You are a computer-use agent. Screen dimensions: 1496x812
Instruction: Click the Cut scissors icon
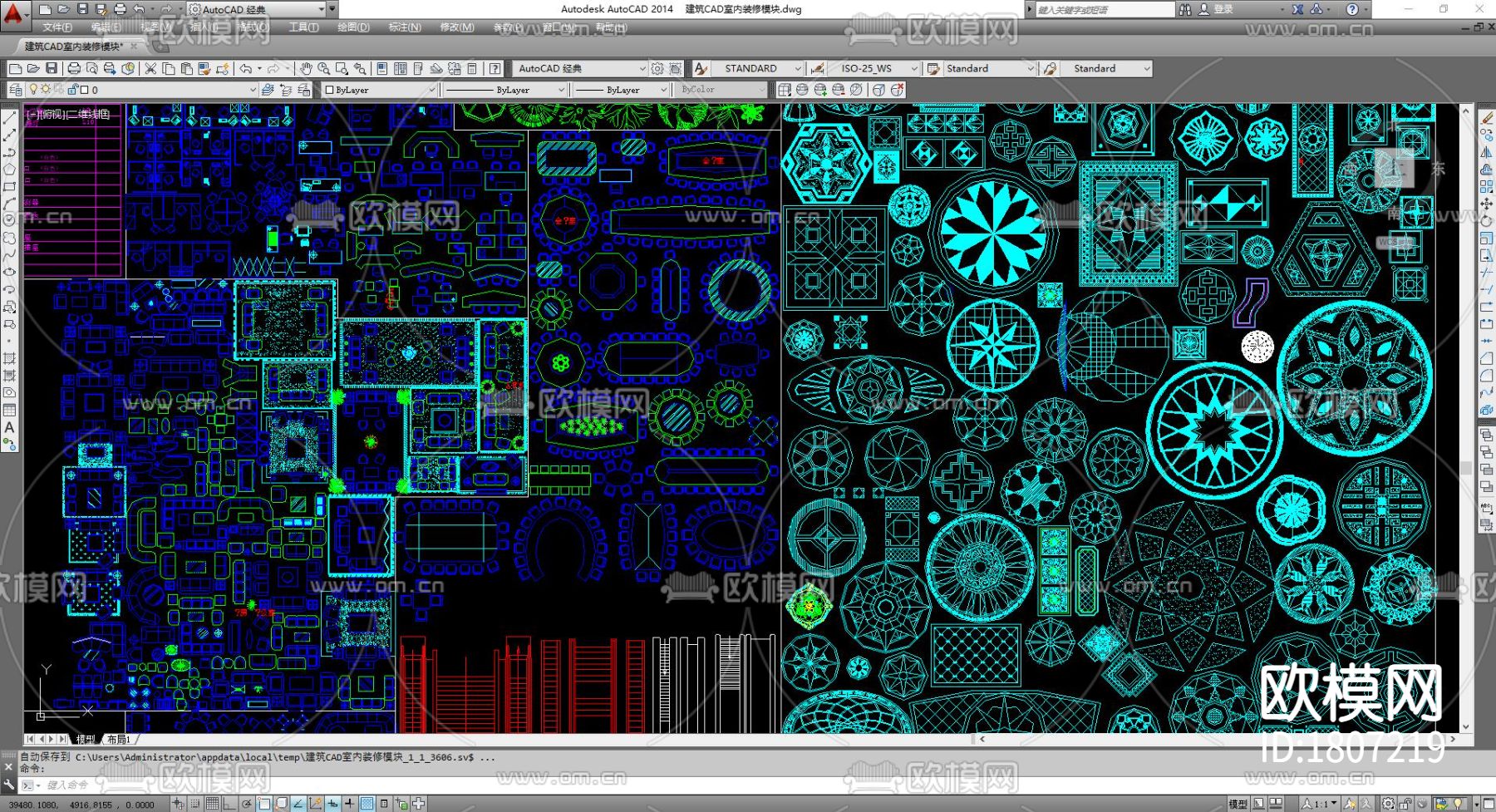[x=150, y=68]
